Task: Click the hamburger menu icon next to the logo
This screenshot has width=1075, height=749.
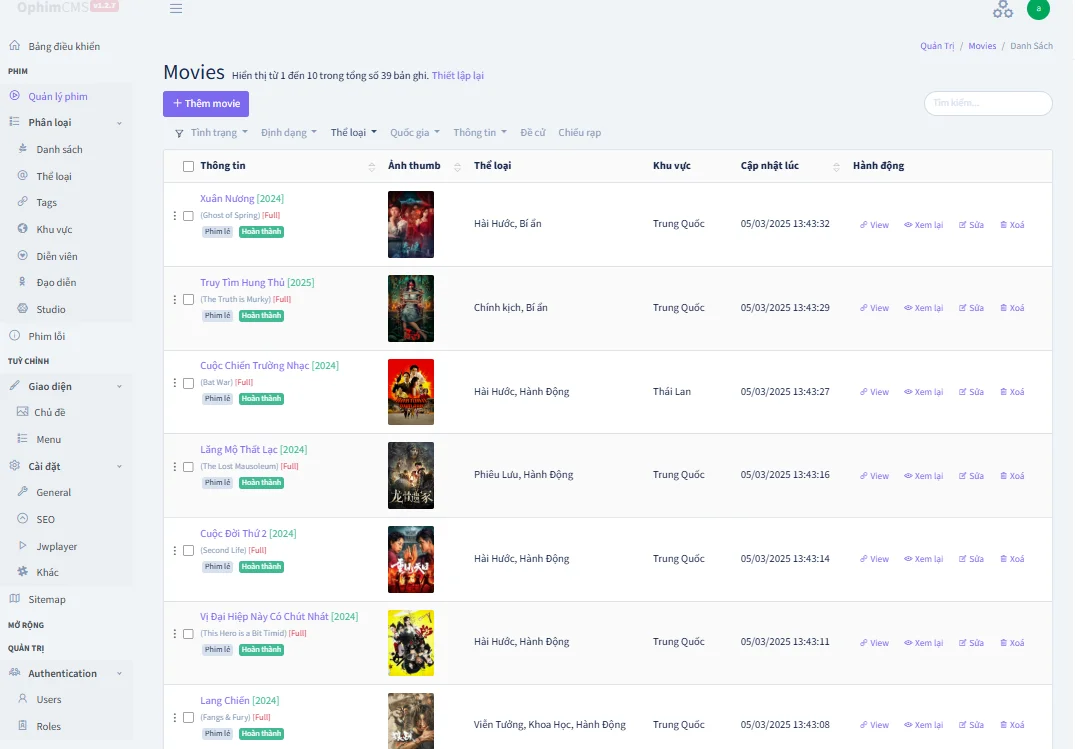Action: 176,8
